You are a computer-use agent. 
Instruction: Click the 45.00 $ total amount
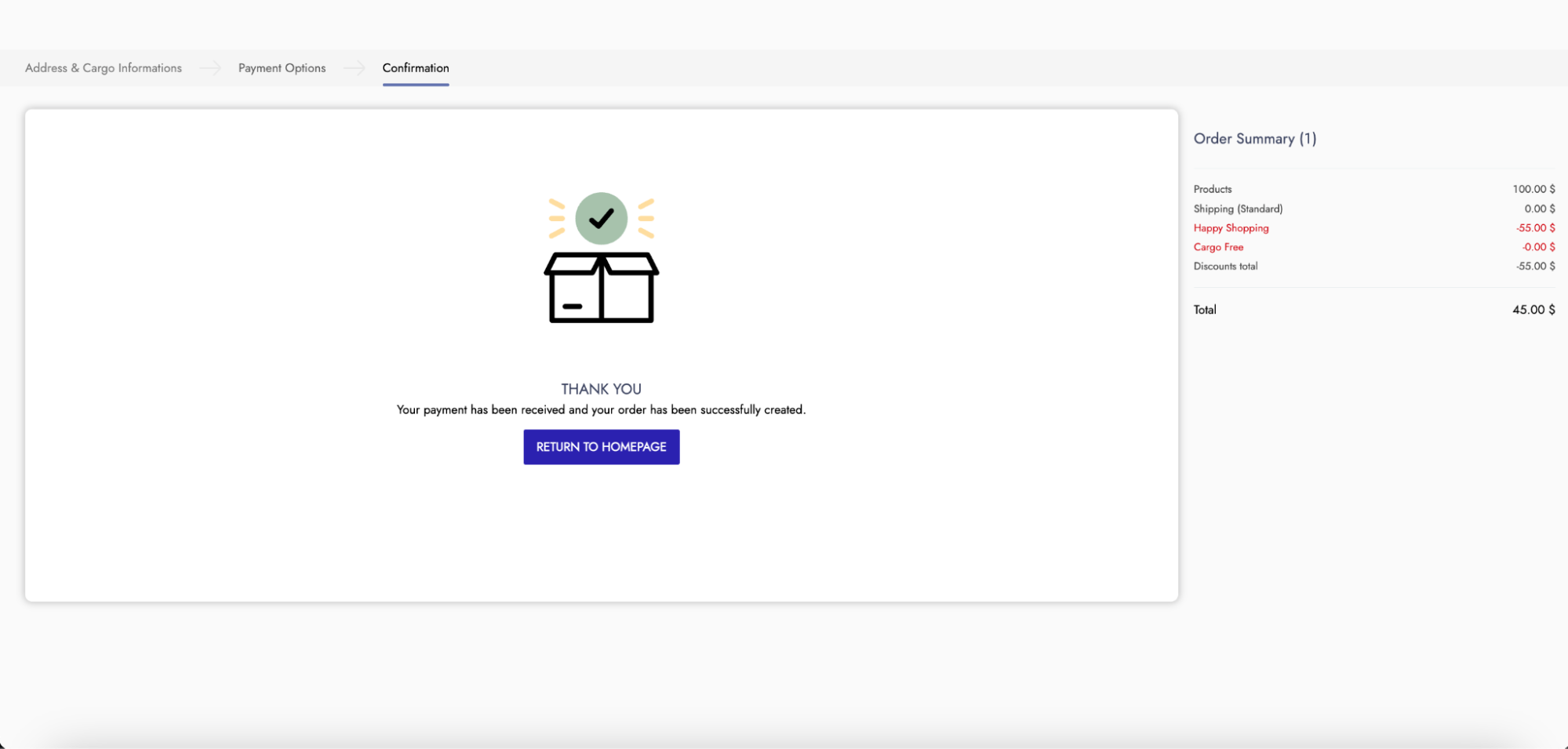1533,310
